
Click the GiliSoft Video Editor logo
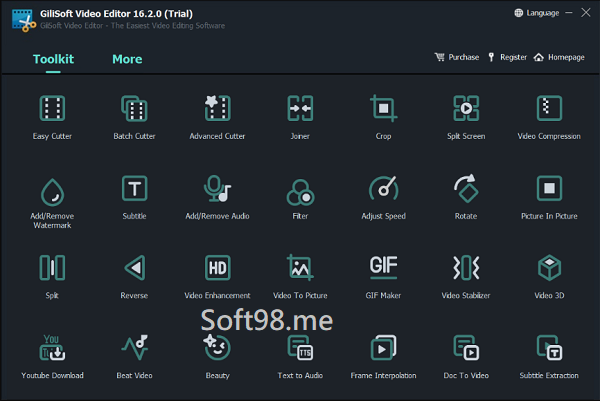click(x=23, y=20)
